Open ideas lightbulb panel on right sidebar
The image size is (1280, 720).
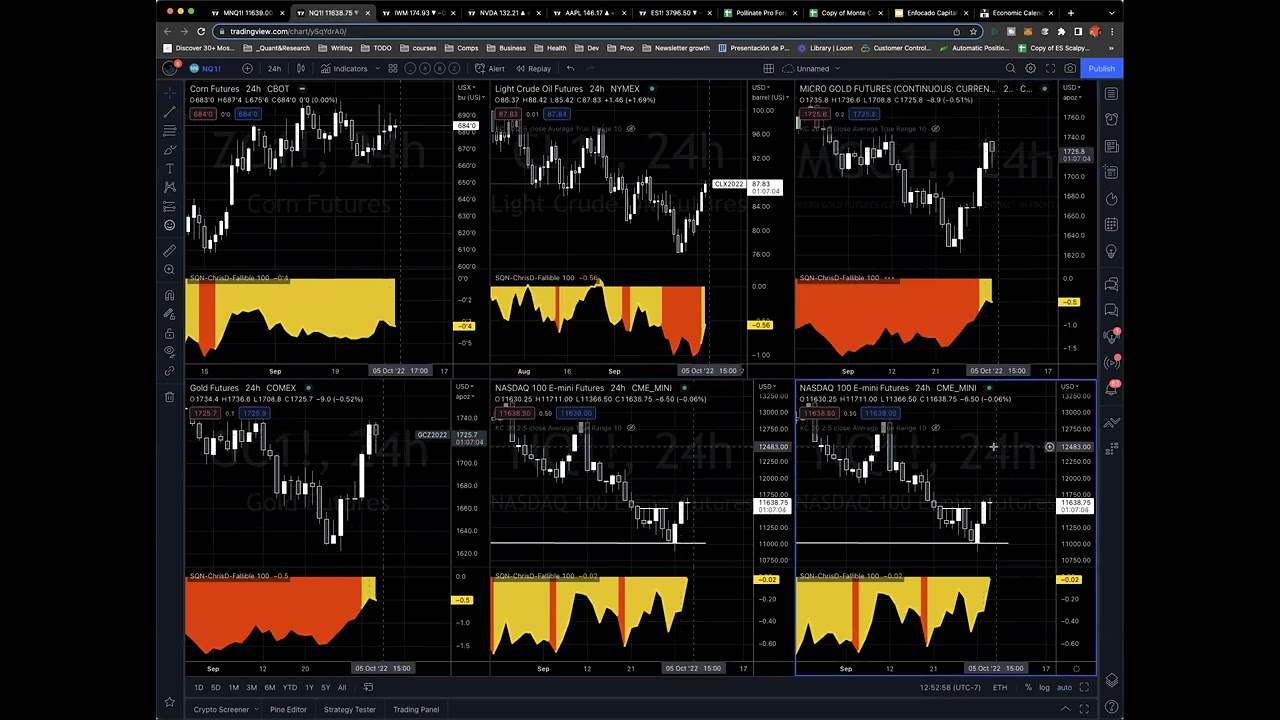click(x=1111, y=251)
